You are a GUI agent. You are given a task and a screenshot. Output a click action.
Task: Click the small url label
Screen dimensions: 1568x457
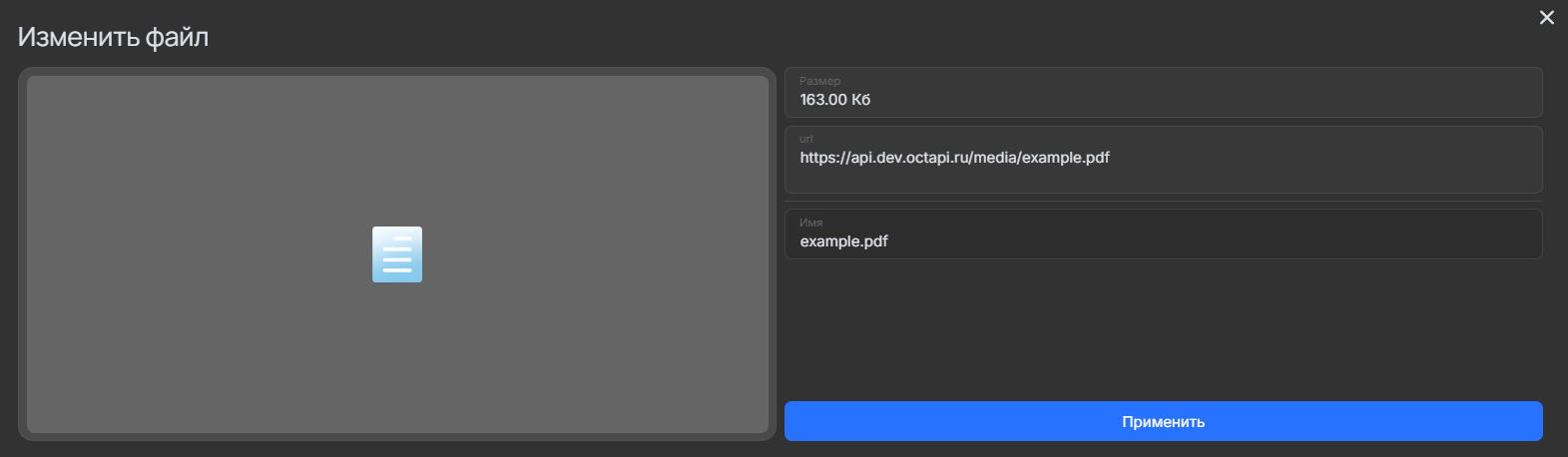pyautogui.click(x=805, y=139)
